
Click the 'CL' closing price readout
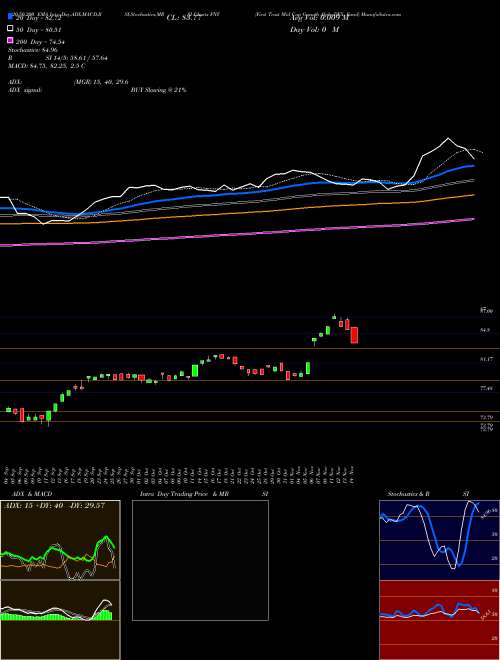(185, 18)
